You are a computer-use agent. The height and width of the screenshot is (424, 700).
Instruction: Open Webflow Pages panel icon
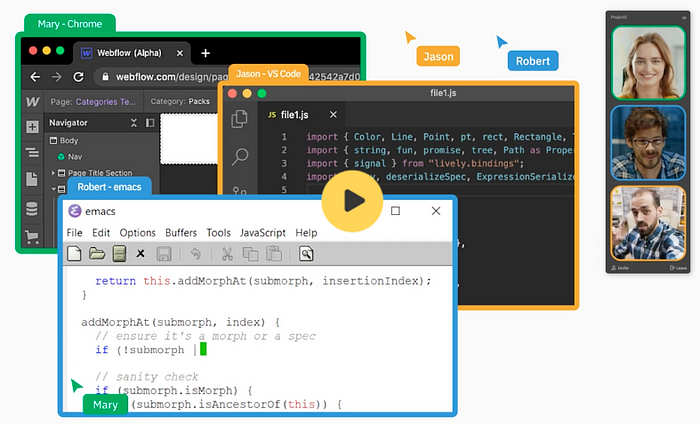(x=32, y=179)
